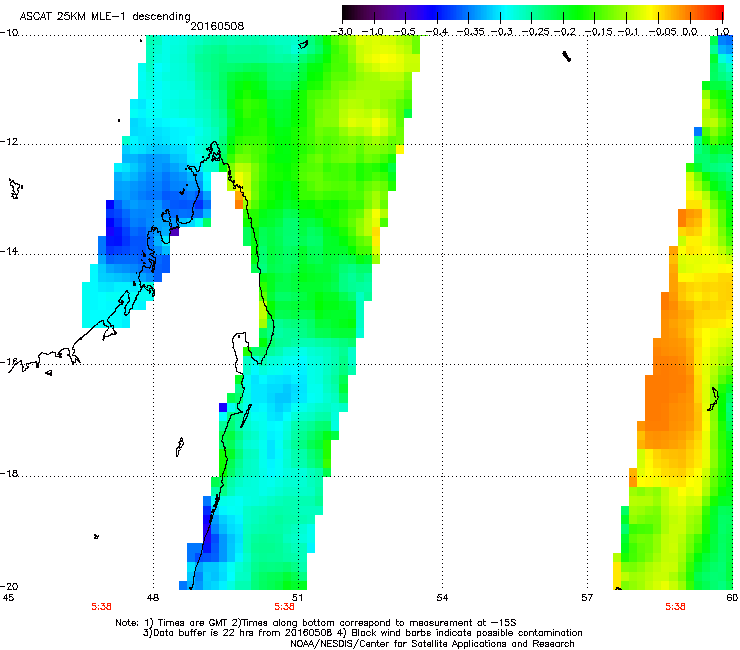This screenshot has width=740, height=650.
Task: Click the "0.0" color scale label
Action: pos(690,32)
